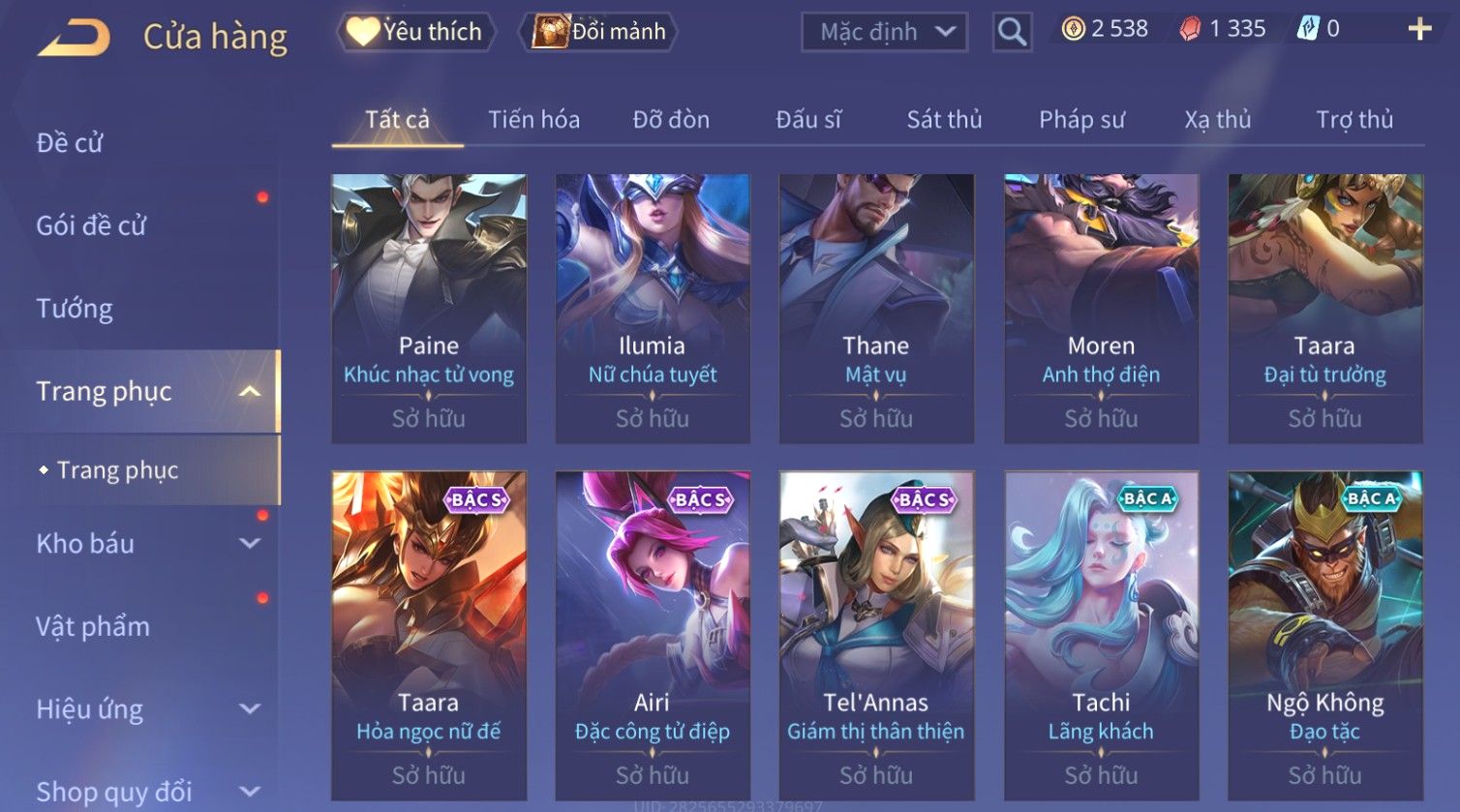Open Gói đề cử in the sidebar
The width and height of the screenshot is (1460, 812).
[91, 226]
